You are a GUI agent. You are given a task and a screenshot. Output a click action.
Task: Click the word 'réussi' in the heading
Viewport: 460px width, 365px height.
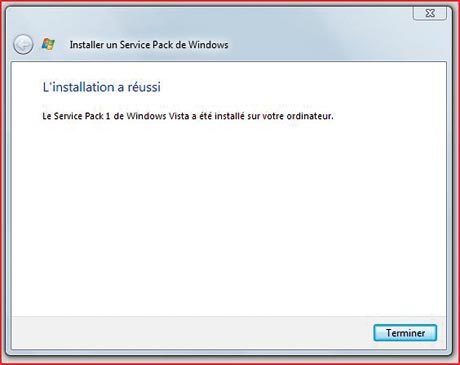(x=144, y=87)
